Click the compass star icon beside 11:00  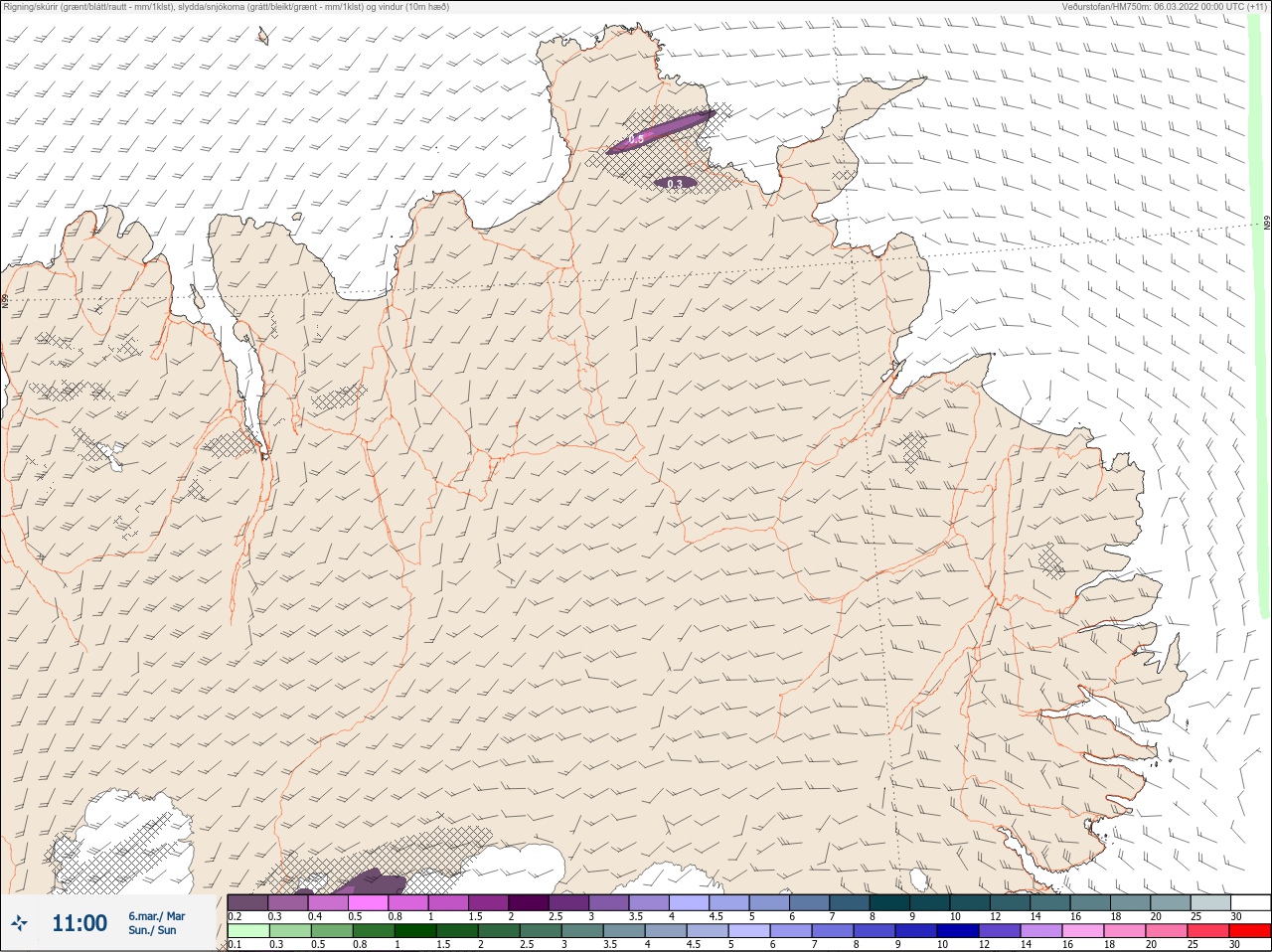coord(20,923)
